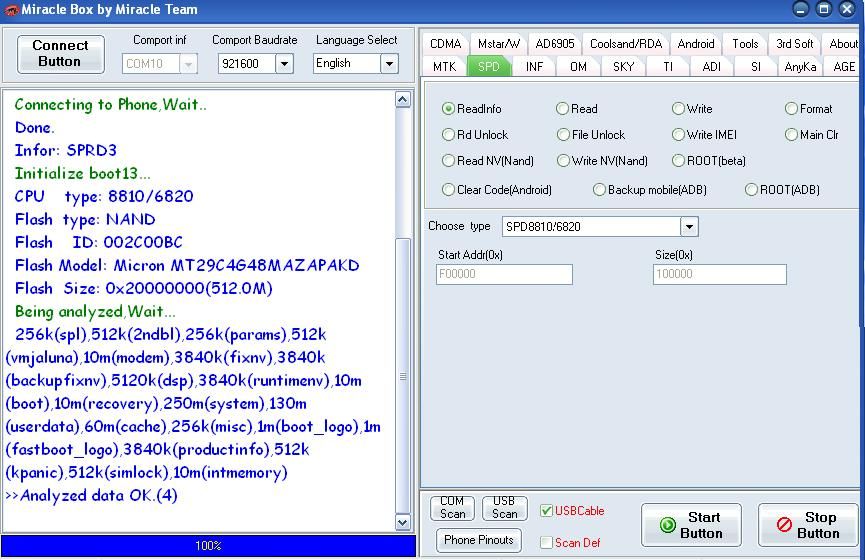Uncheck the USBCable checkbox
865x560 pixels.
click(x=546, y=511)
